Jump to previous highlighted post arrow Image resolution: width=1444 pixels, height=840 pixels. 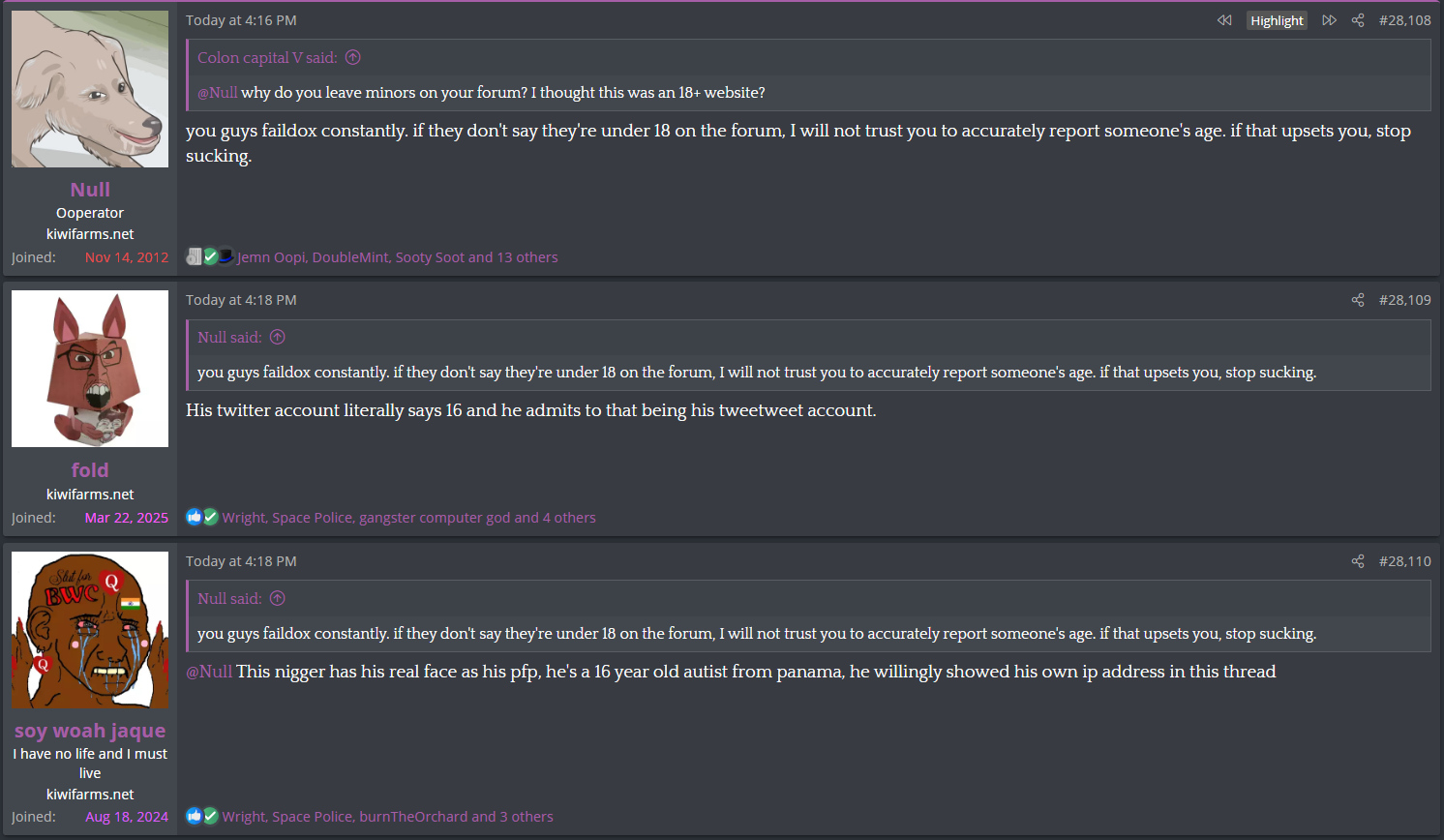[1224, 20]
